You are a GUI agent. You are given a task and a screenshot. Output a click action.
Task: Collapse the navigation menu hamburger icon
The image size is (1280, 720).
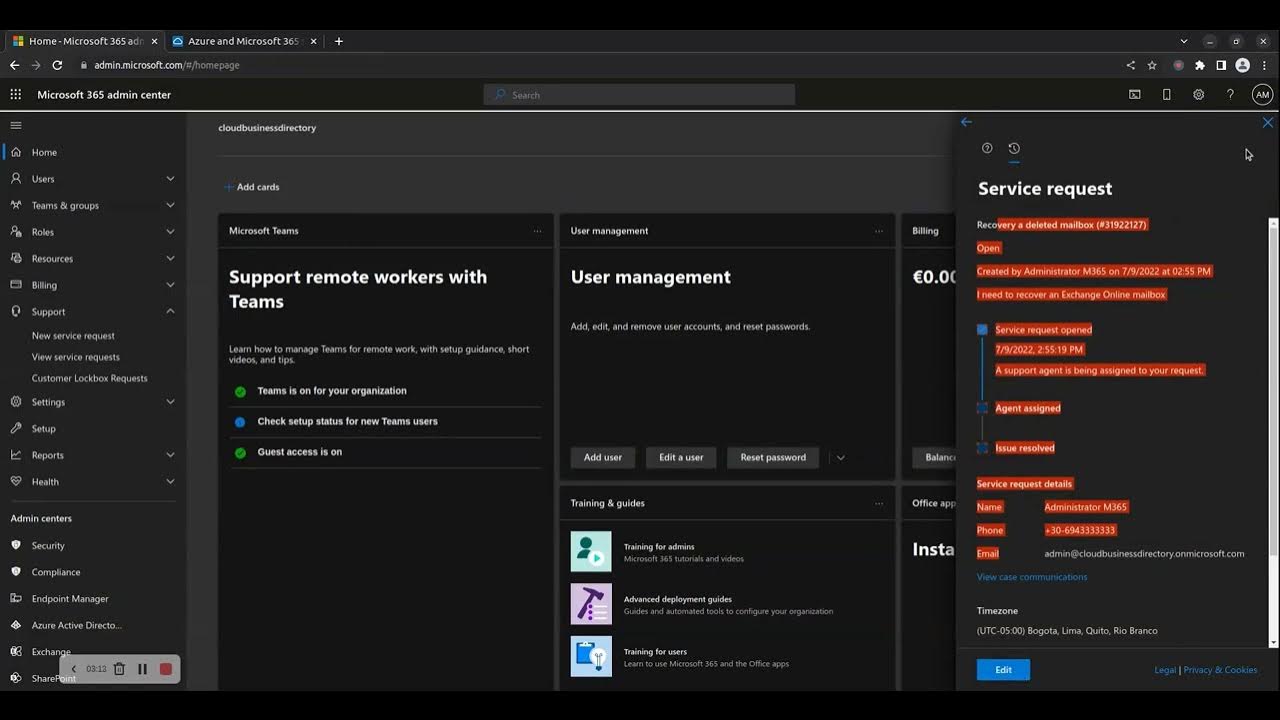click(x=16, y=125)
